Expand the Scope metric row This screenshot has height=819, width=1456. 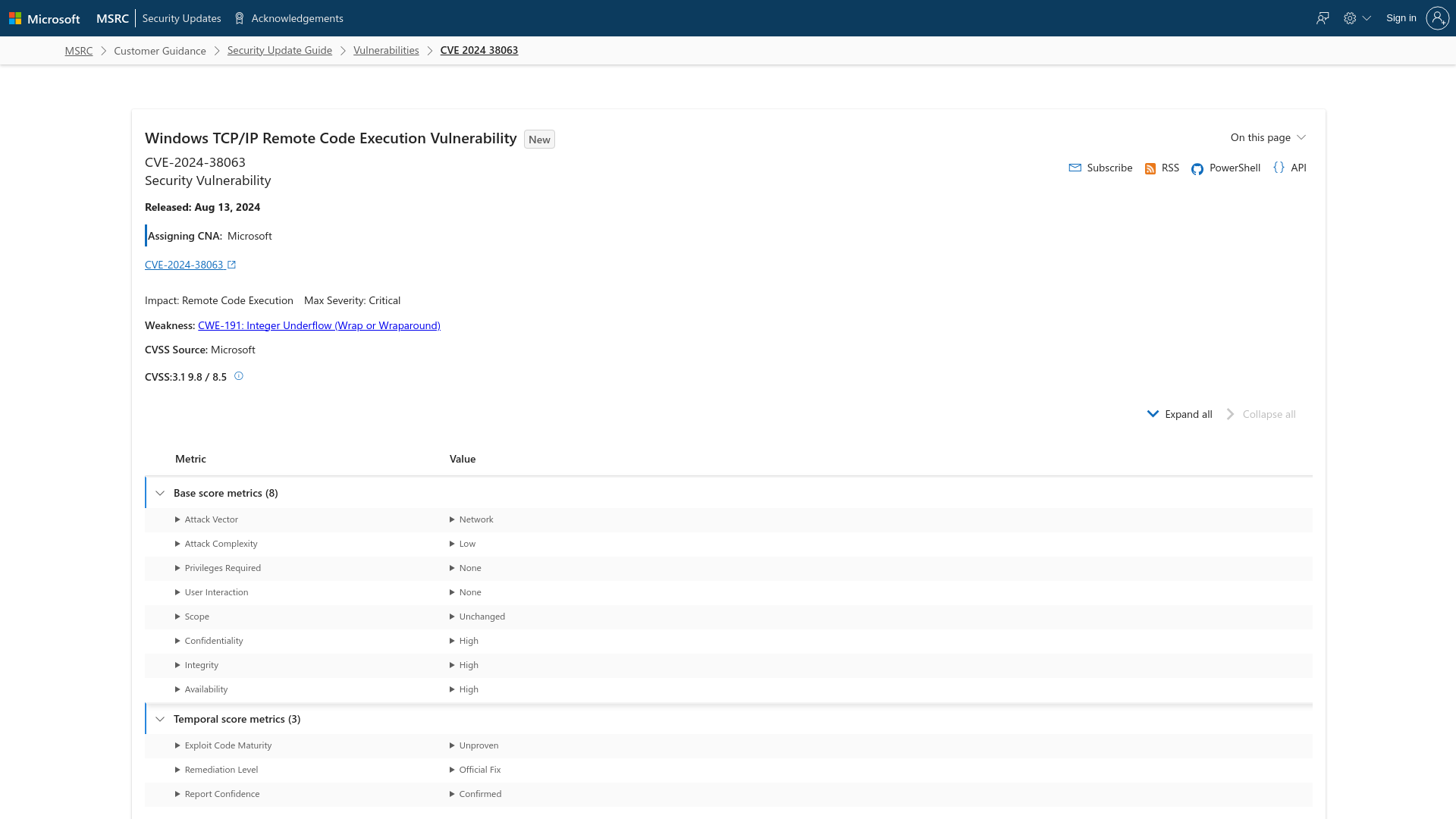tap(192, 617)
